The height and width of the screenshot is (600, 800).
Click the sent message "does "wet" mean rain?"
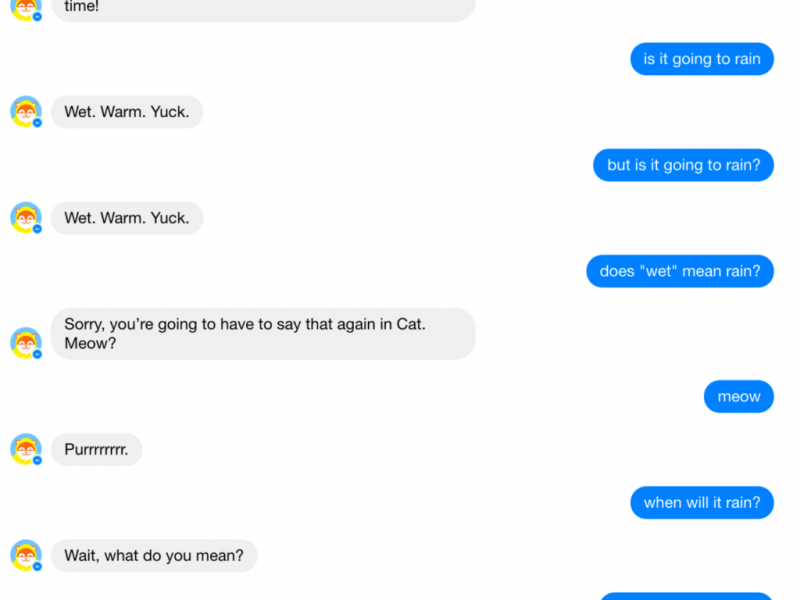[680, 271]
